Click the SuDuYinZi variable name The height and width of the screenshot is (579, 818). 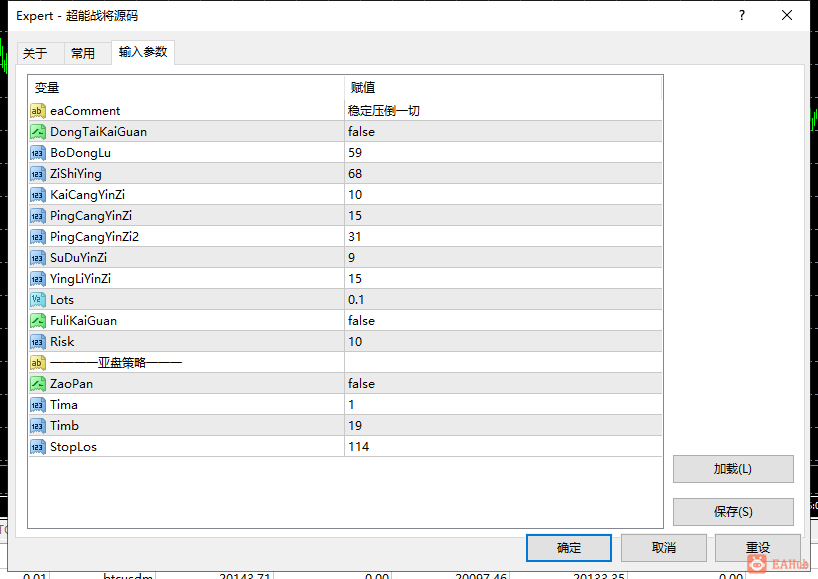pos(78,258)
